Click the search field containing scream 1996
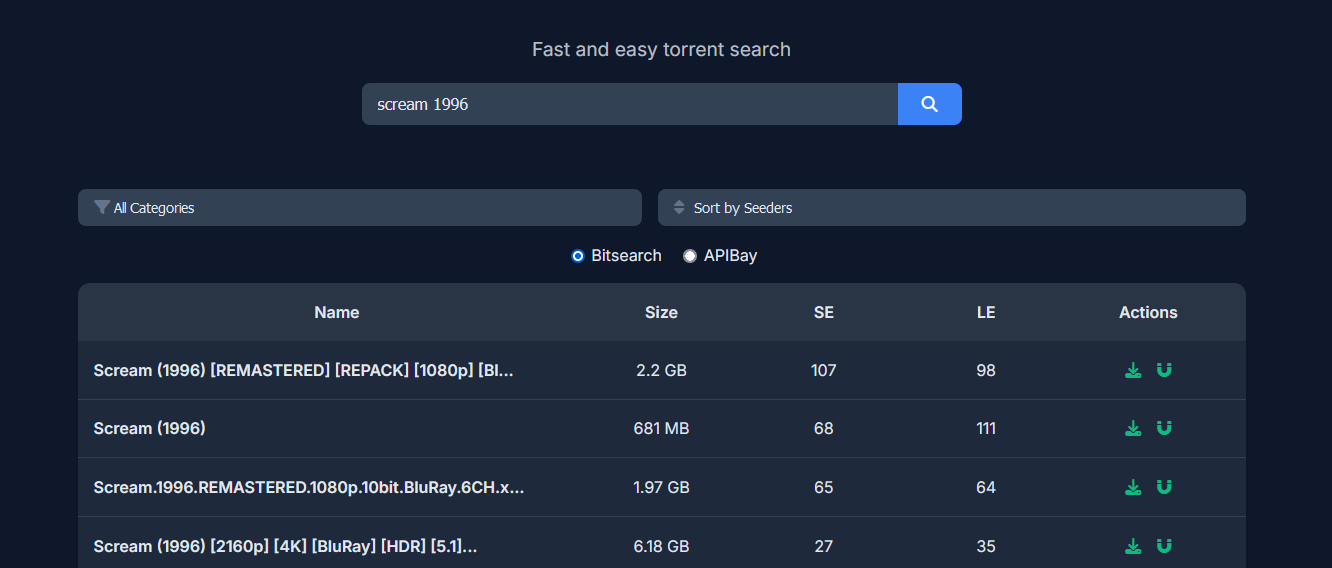The height and width of the screenshot is (568, 1332). (x=629, y=104)
